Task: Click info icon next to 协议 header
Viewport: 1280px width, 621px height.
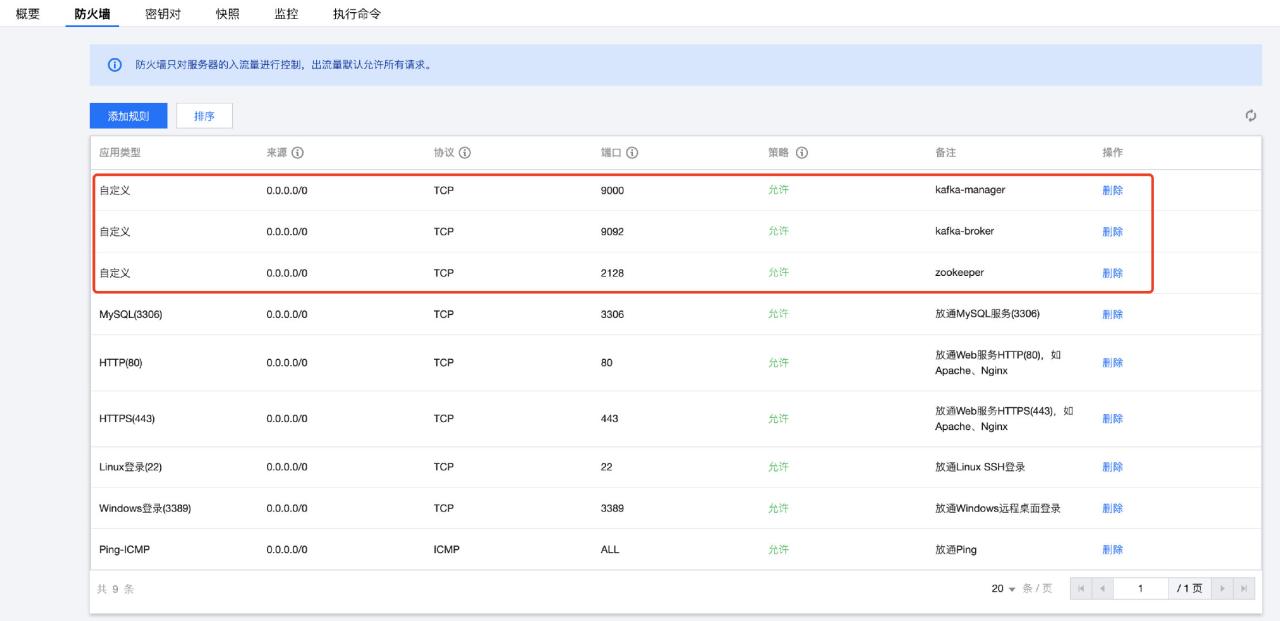Action: click(x=465, y=153)
